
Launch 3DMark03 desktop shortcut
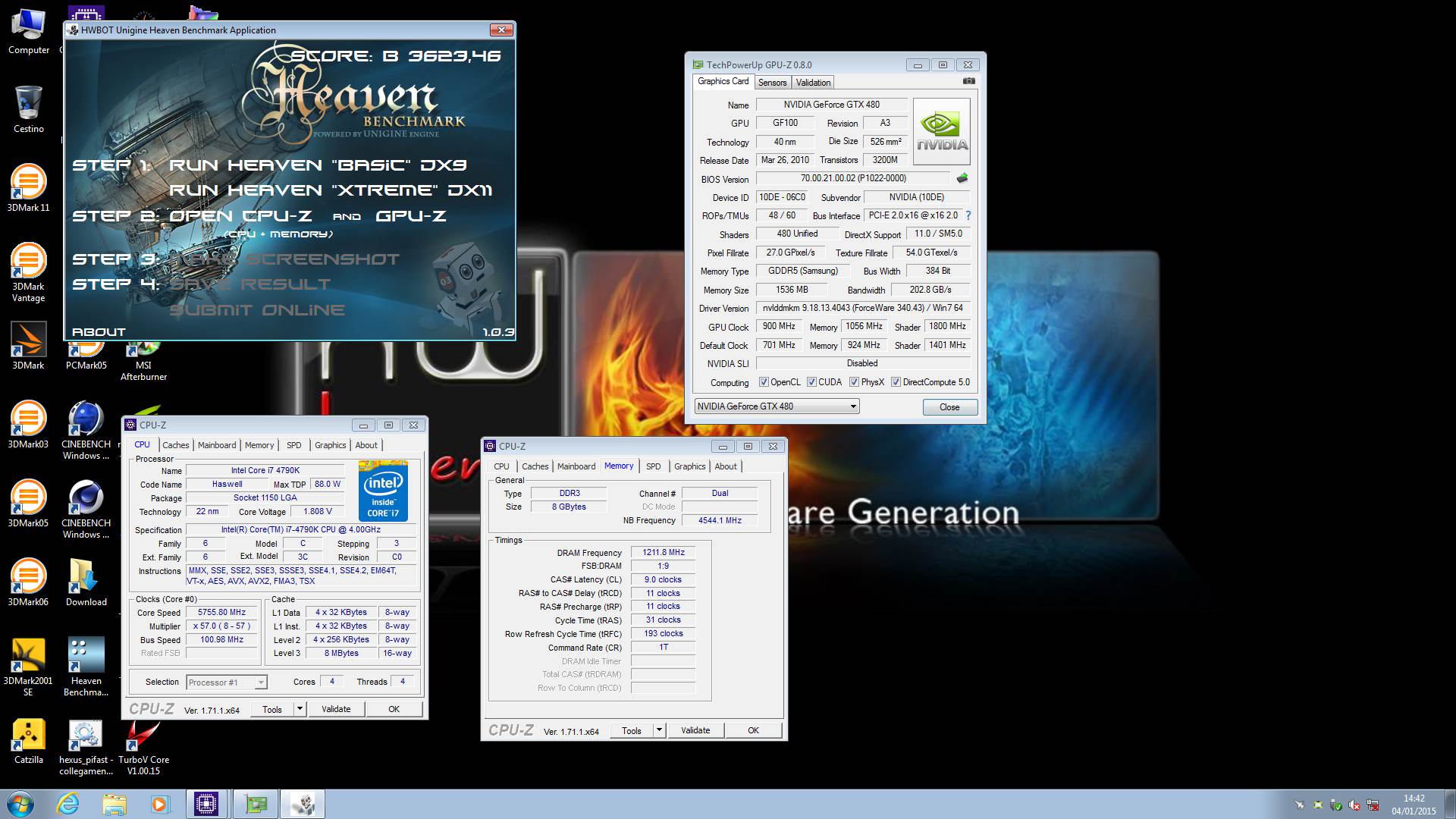coord(29,425)
